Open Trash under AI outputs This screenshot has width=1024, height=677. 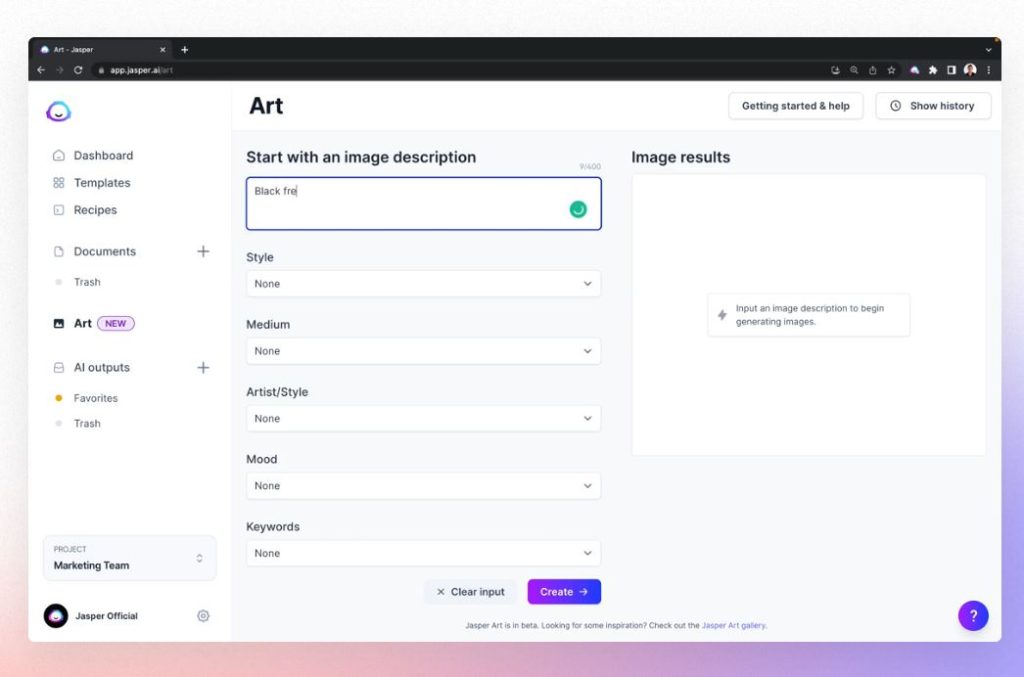point(87,424)
